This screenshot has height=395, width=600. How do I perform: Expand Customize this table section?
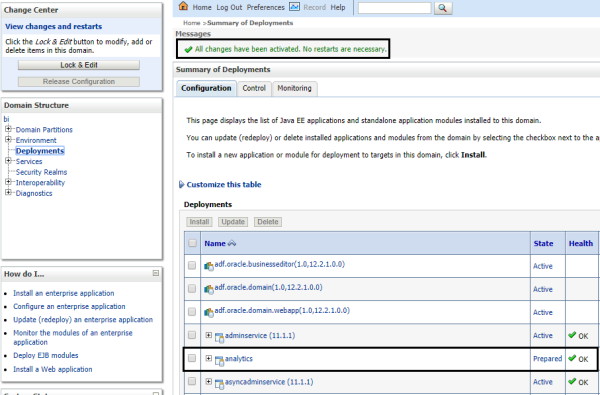(182, 184)
